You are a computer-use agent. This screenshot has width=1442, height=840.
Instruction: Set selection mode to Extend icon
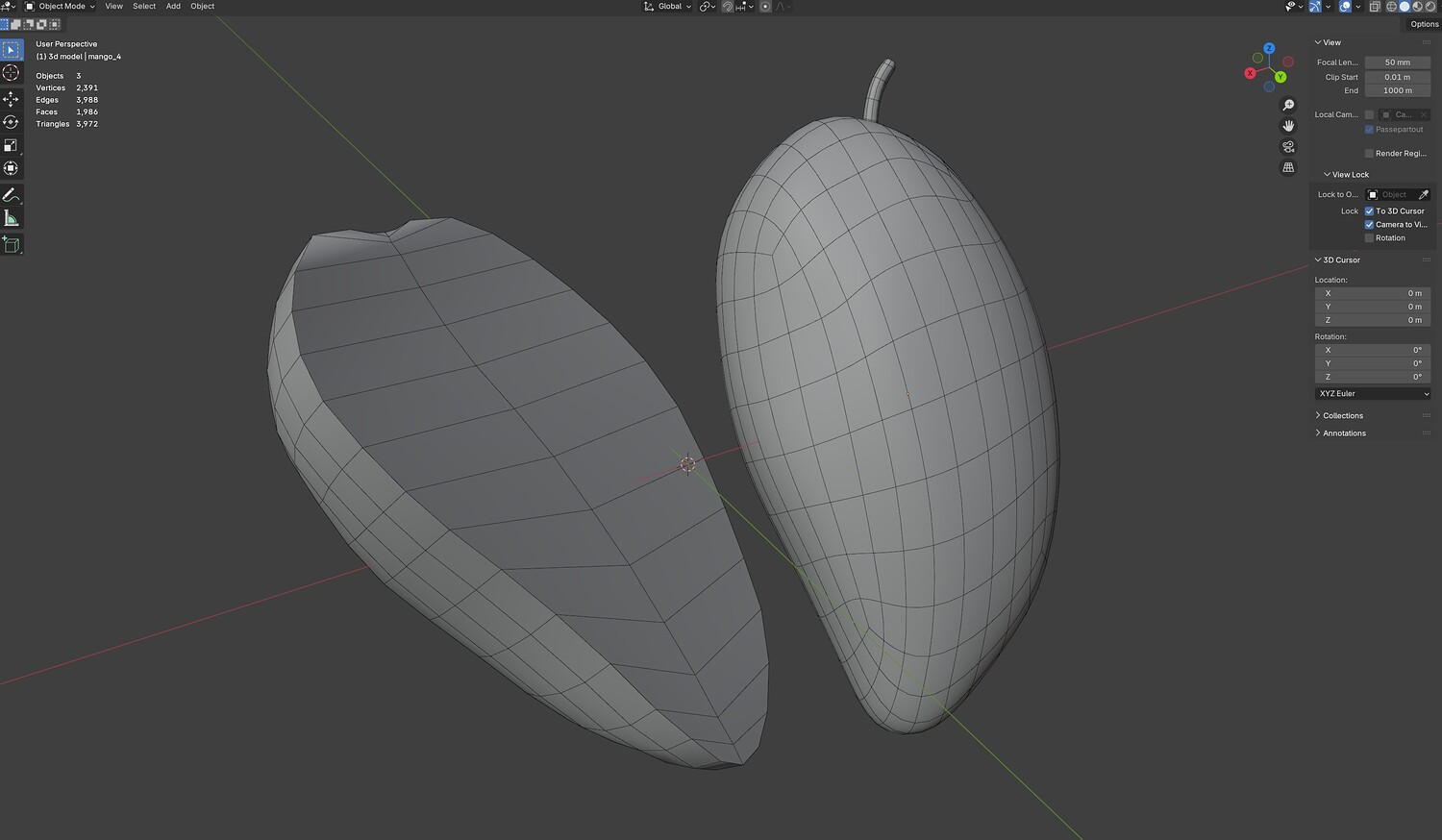click(16, 24)
